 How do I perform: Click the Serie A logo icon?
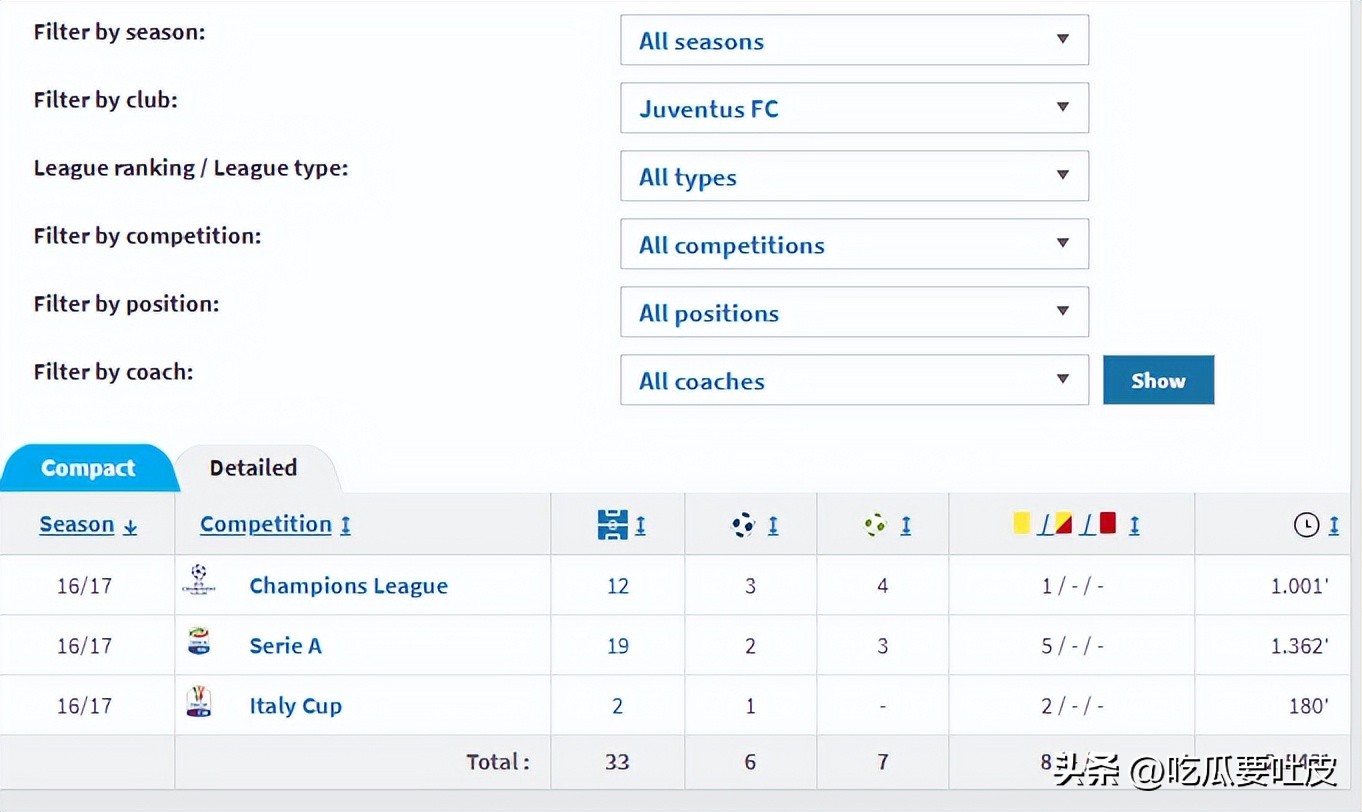pos(199,642)
